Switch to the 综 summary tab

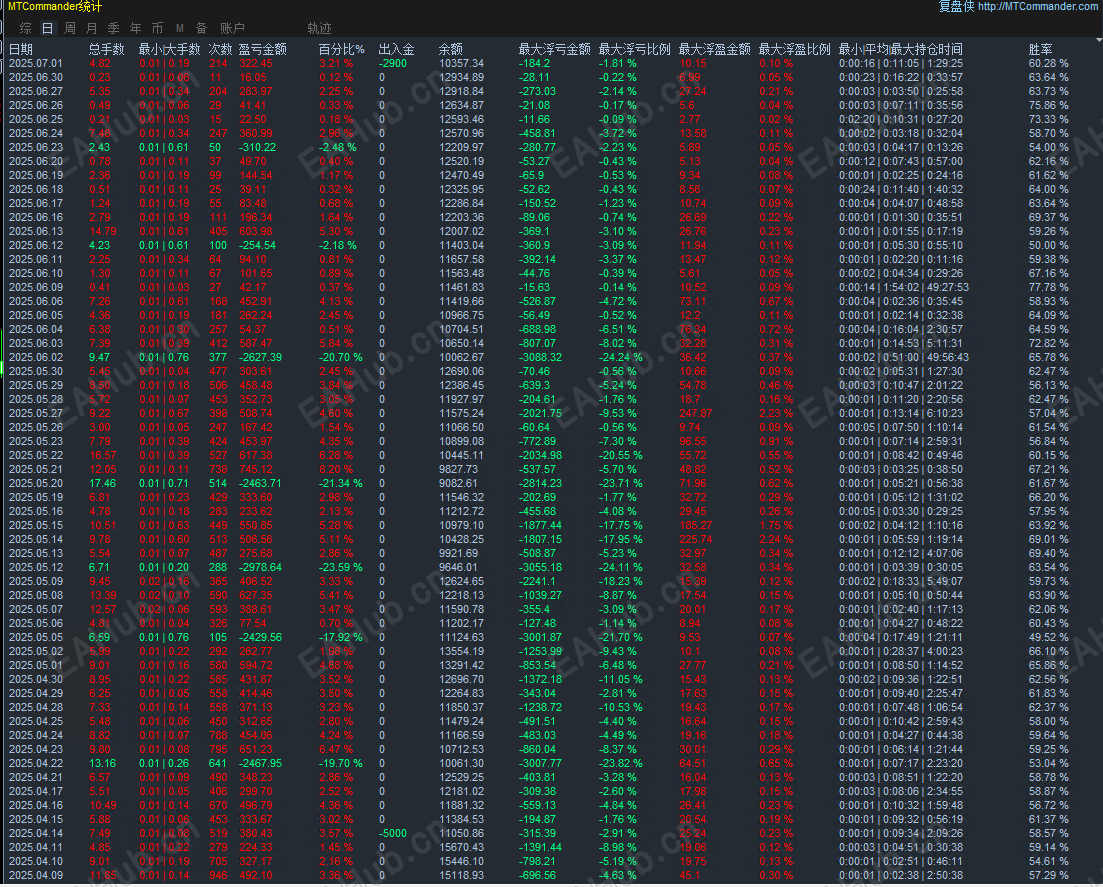pos(26,28)
